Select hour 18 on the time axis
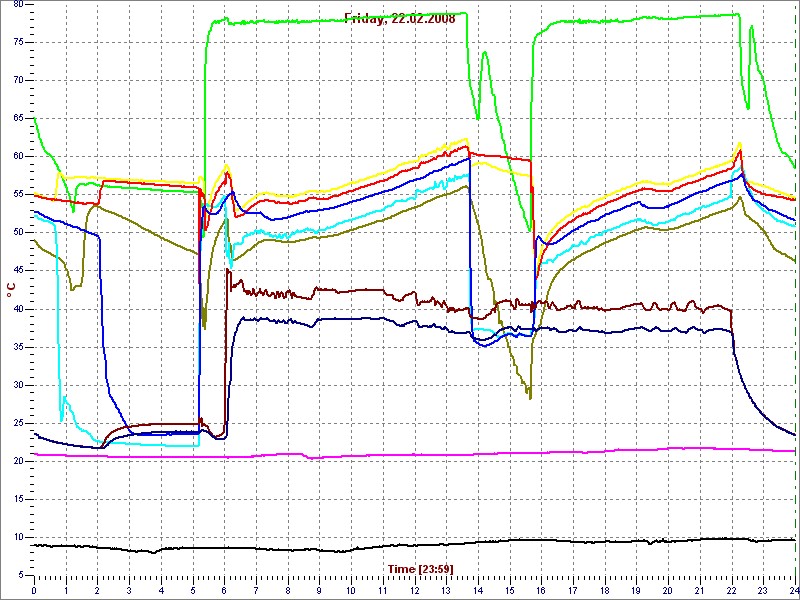 (604, 590)
